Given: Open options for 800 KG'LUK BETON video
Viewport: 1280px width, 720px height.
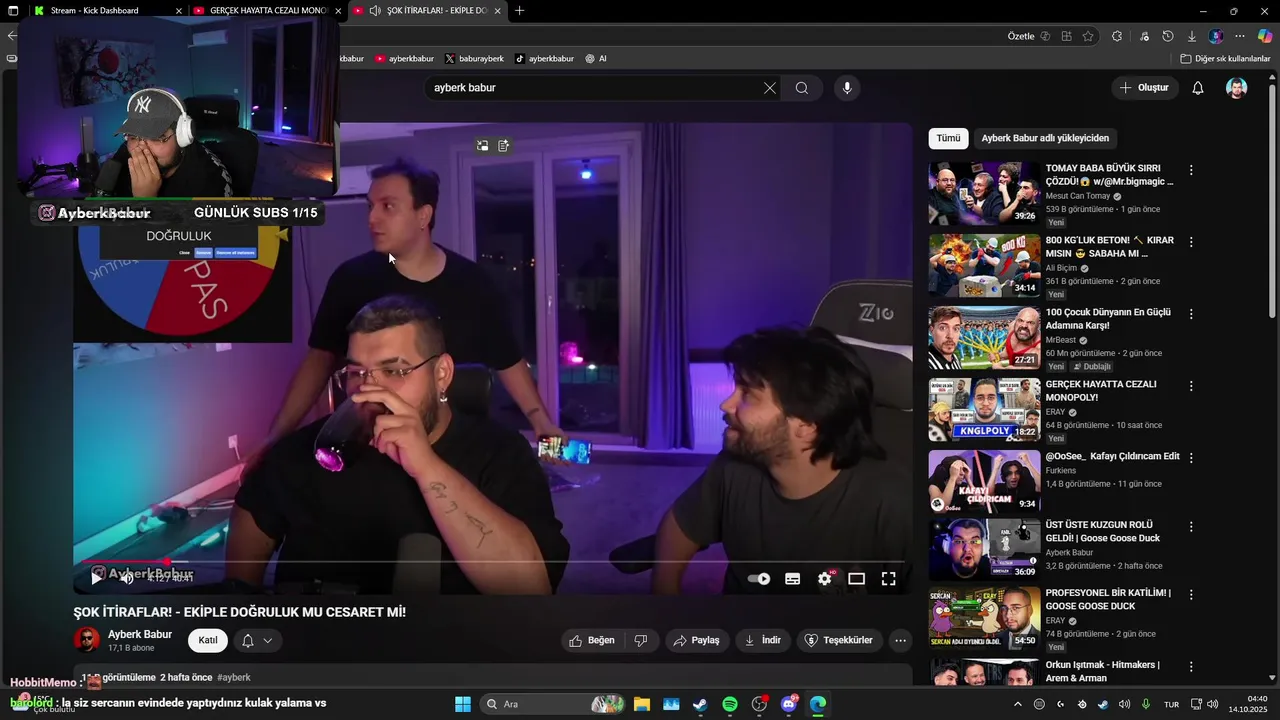Looking at the screenshot, I should coord(1191,242).
